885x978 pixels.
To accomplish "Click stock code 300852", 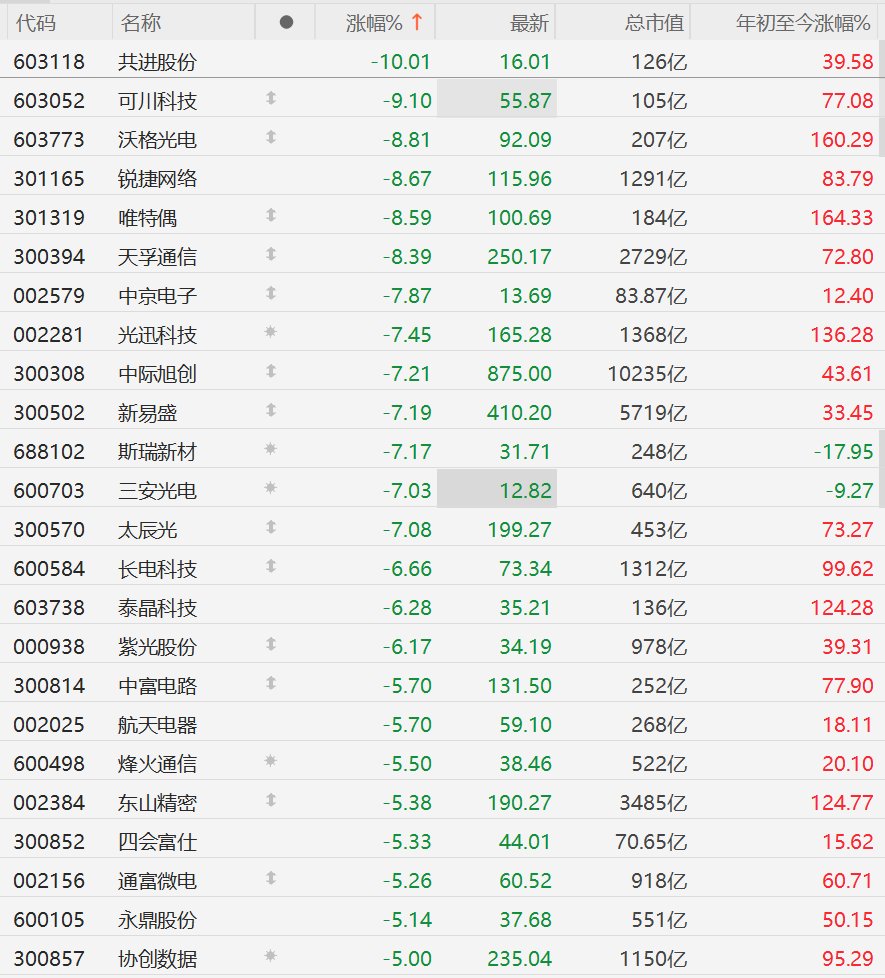I will click(x=49, y=842).
